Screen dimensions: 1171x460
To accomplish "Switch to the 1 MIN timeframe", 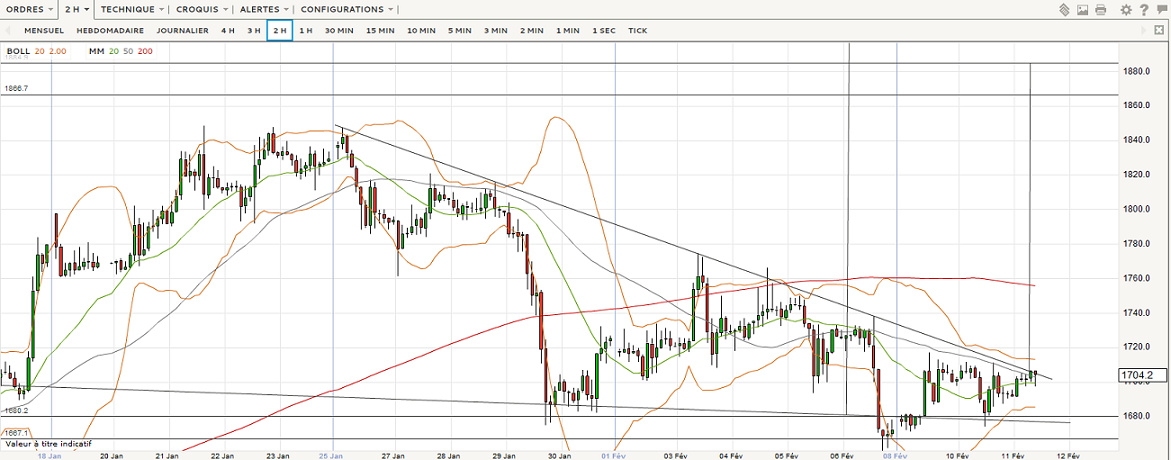I will (x=568, y=31).
